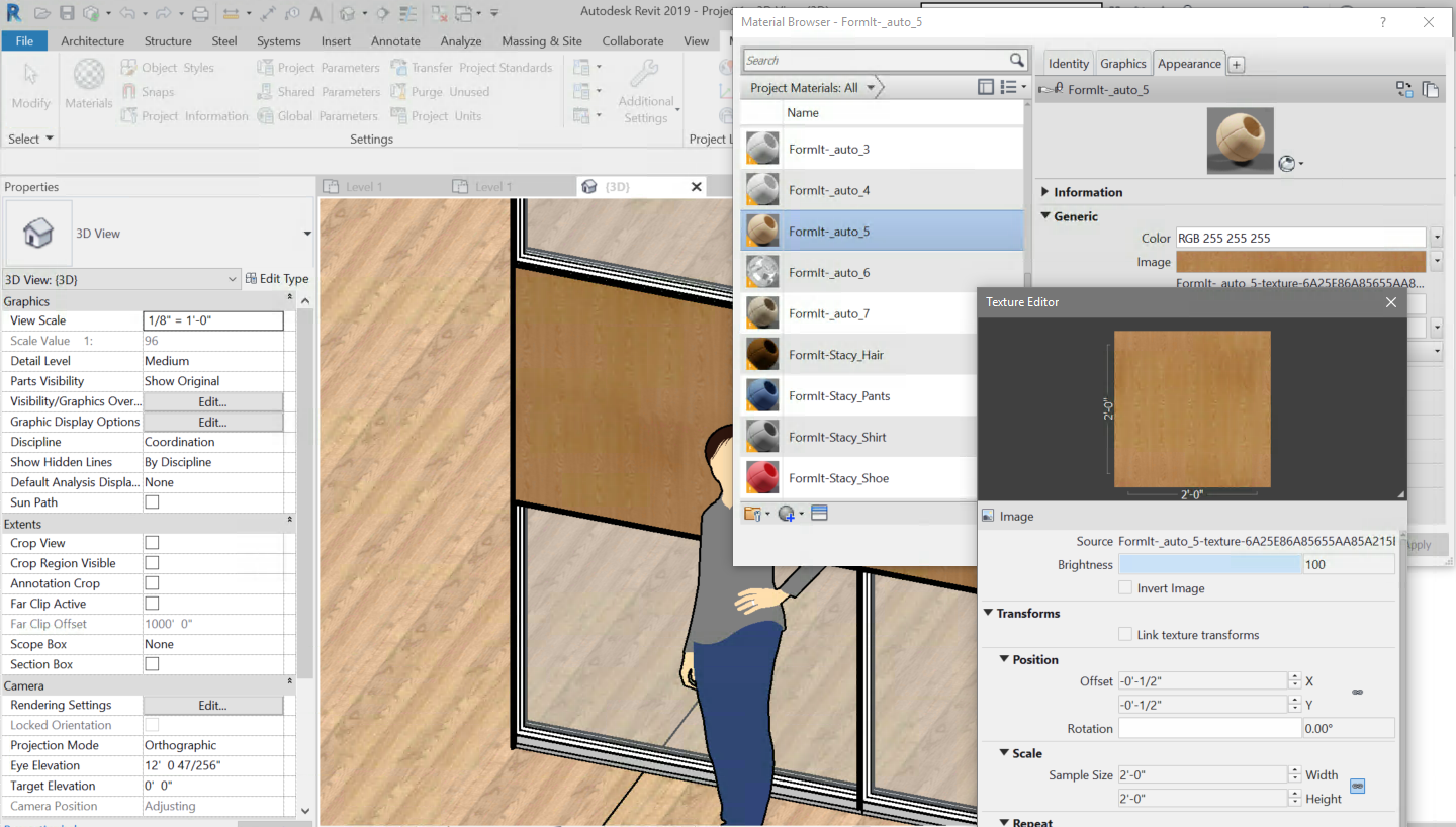1456x827 pixels.
Task: Click the wood Image swatch in Generic
Action: click(1300, 262)
